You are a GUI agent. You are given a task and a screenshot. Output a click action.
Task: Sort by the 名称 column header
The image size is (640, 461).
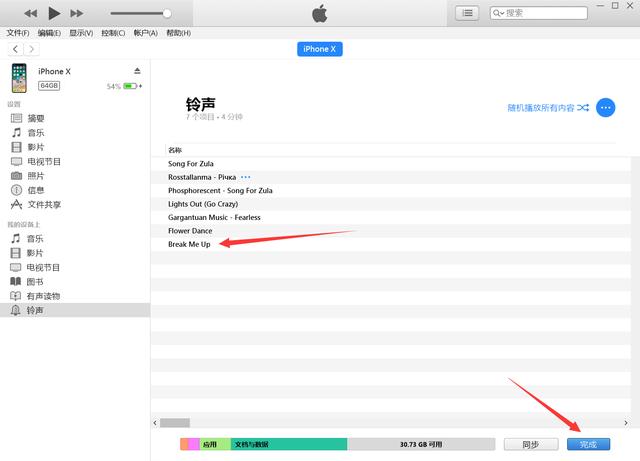tap(175, 150)
